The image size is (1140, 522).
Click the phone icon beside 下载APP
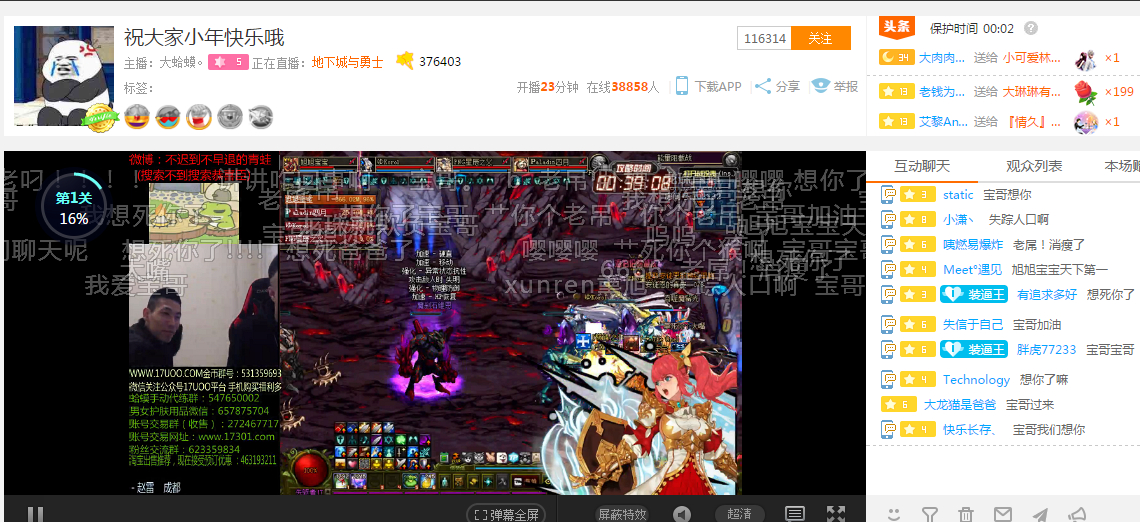pyautogui.click(x=681, y=86)
